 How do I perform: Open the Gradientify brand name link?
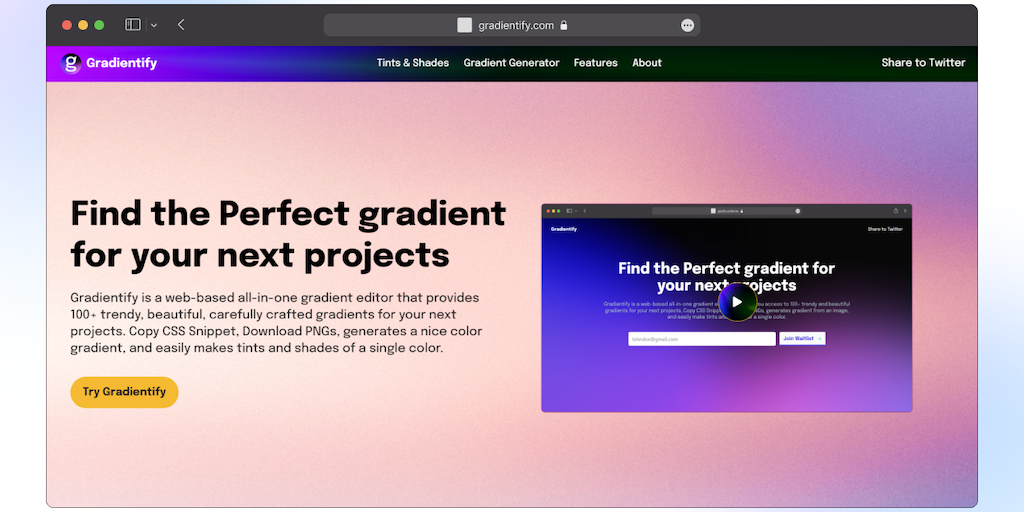(x=121, y=63)
